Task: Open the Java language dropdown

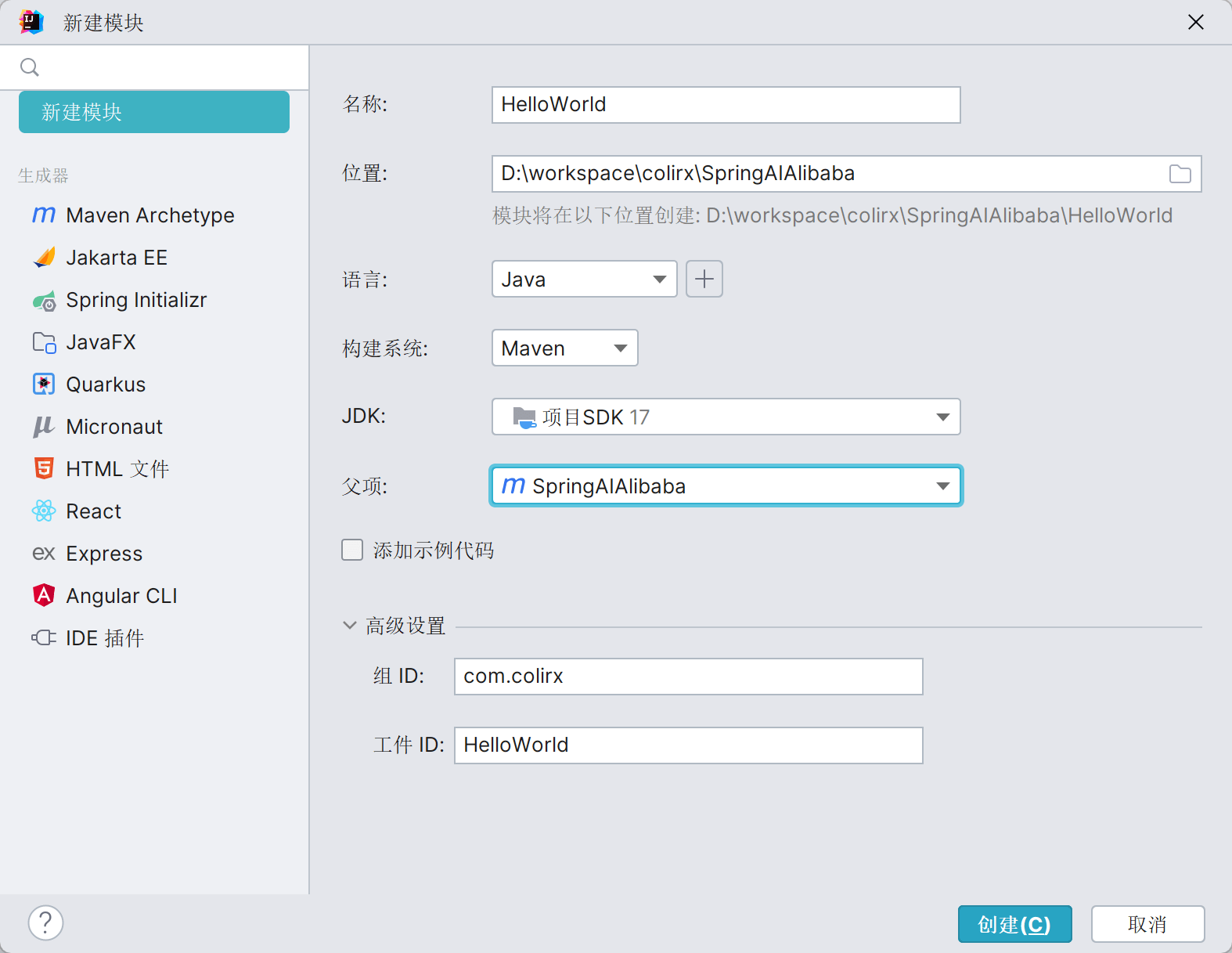Action: (x=584, y=280)
